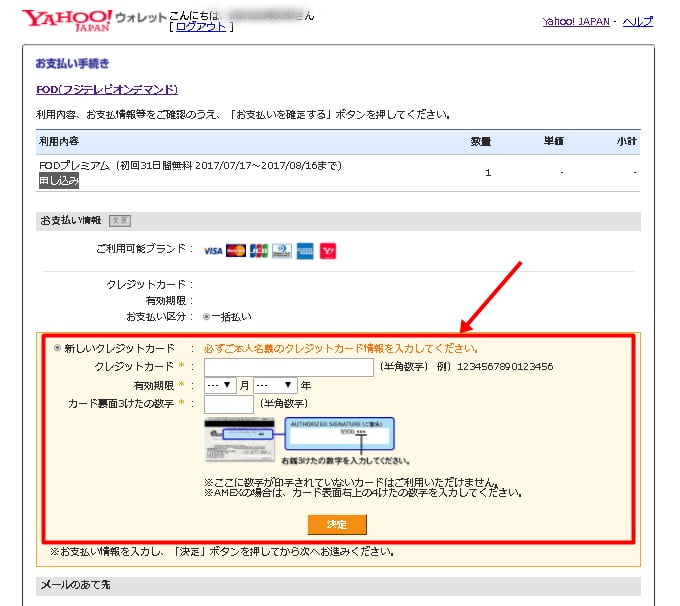Click the VISA card brand icon
680x606 pixels.
(213, 251)
